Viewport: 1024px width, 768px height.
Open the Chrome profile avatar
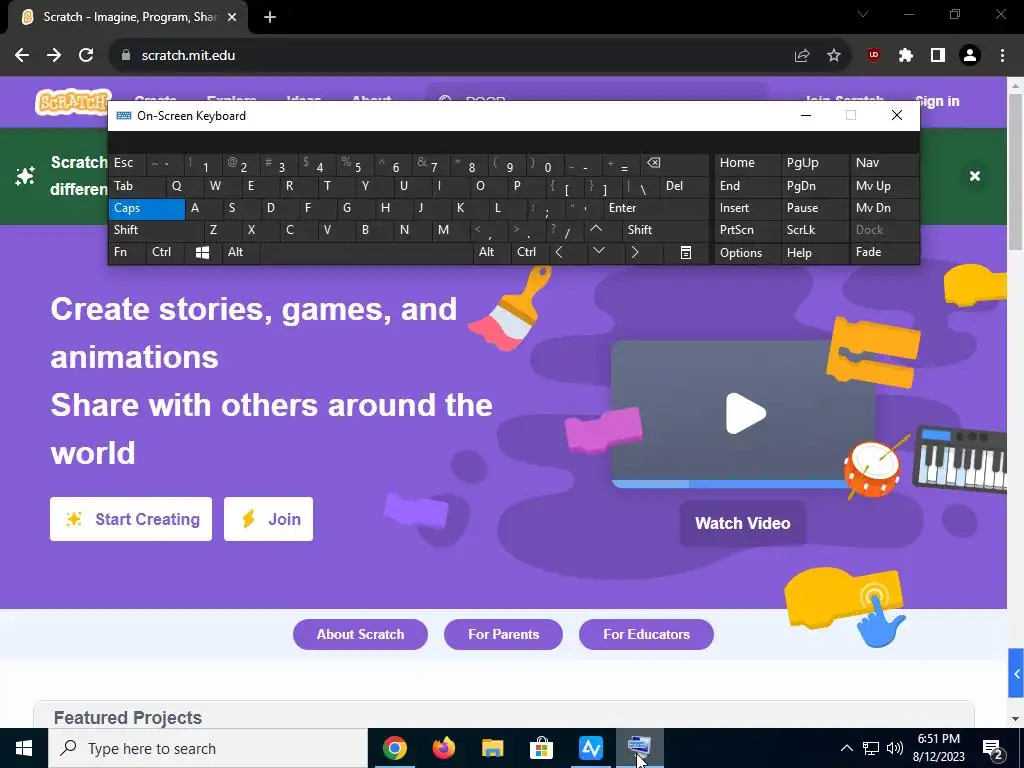(x=970, y=56)
